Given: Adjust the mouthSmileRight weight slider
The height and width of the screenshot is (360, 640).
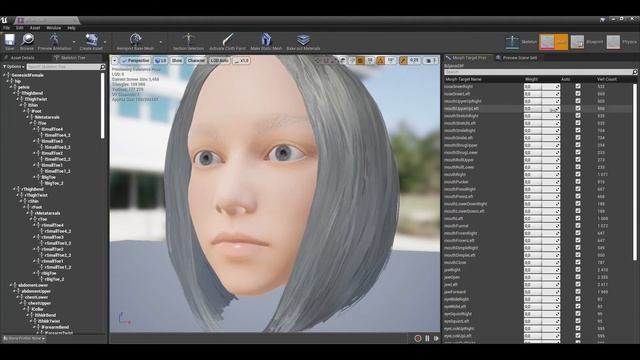Looking at the screenshot, I should [x=542, y=131].
